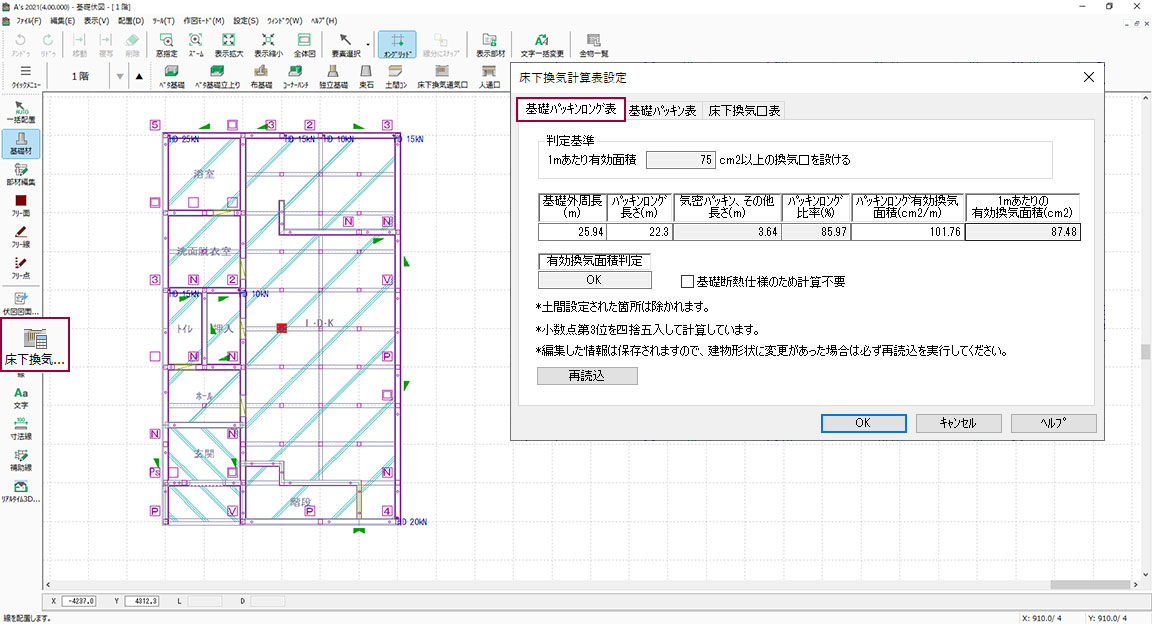The height and width of the screenshot is (624, 1152).
Task: Click the 基礎外周長 cell 25.94
Action: click(x=572, y=232)
